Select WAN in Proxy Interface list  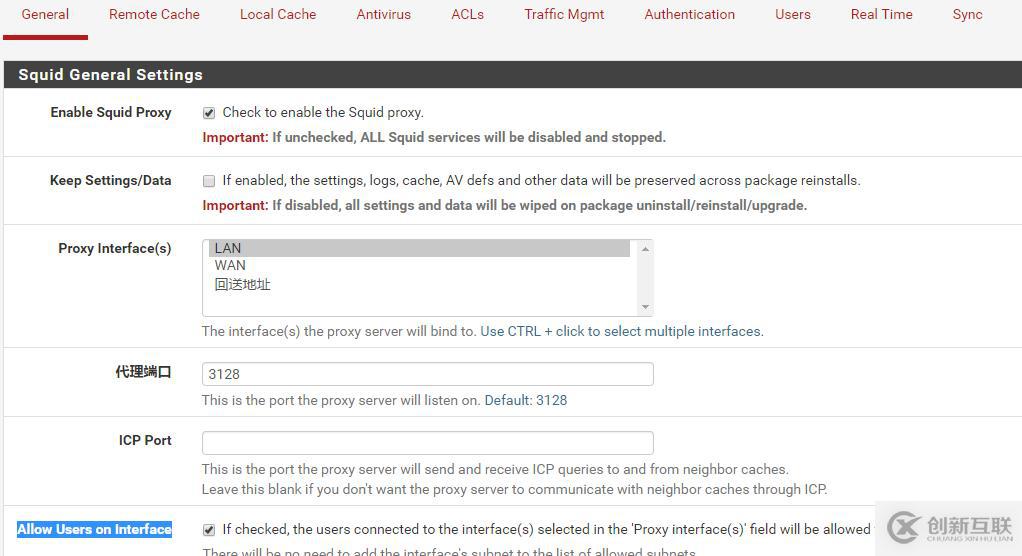coord(418,265)
